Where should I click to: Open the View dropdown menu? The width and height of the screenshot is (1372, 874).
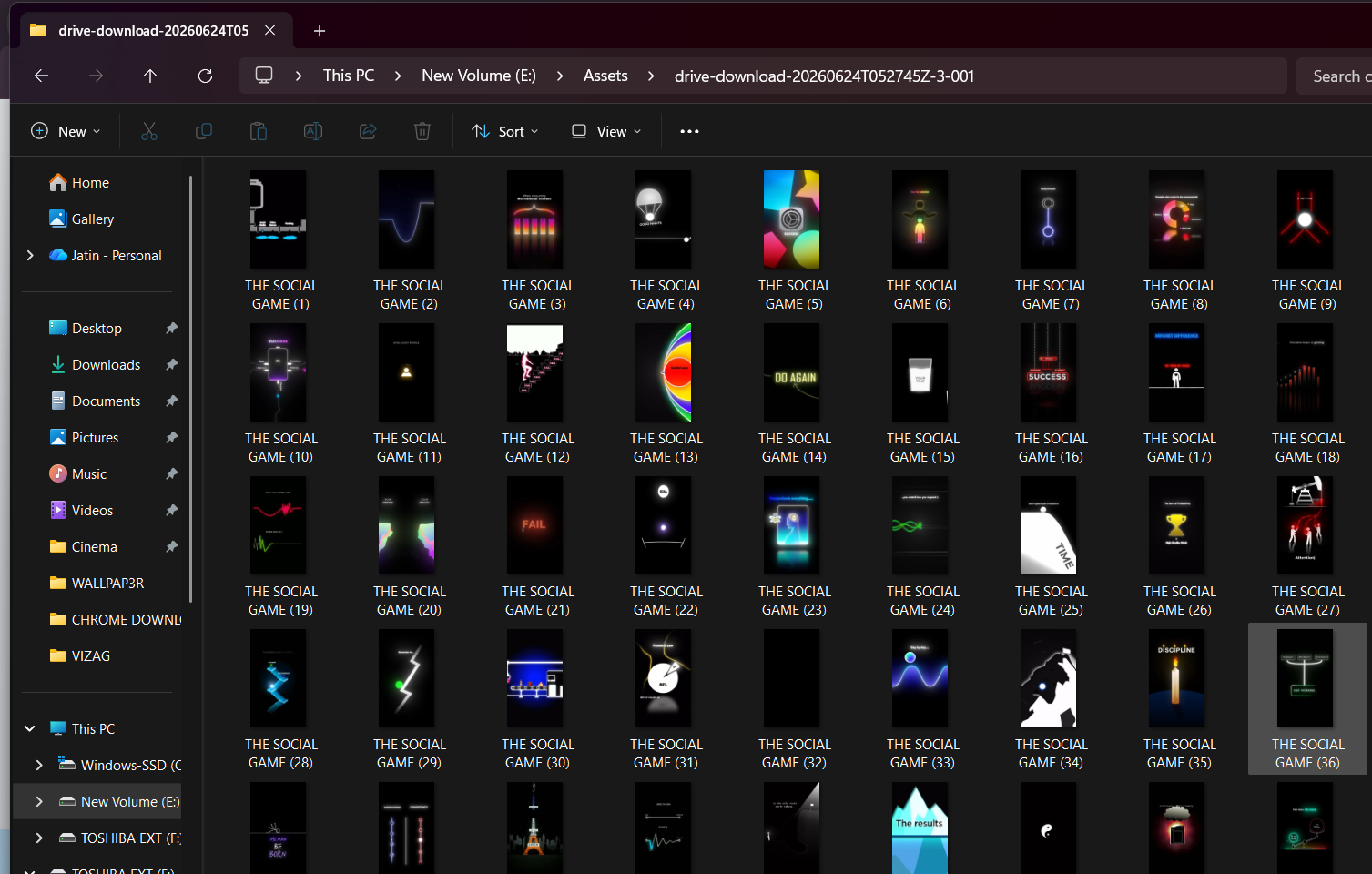pos(606,131)
